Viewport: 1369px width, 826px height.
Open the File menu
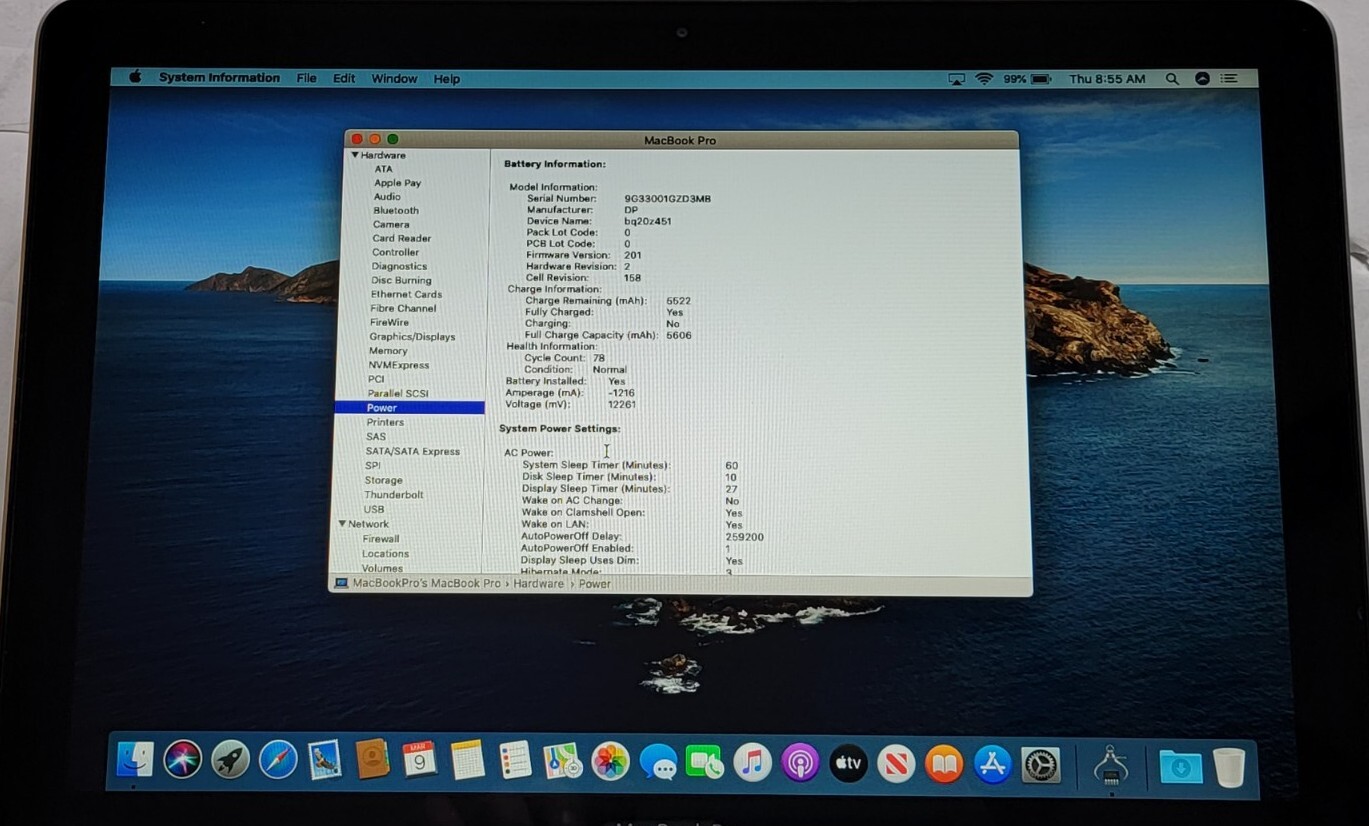tap(306, 78)
